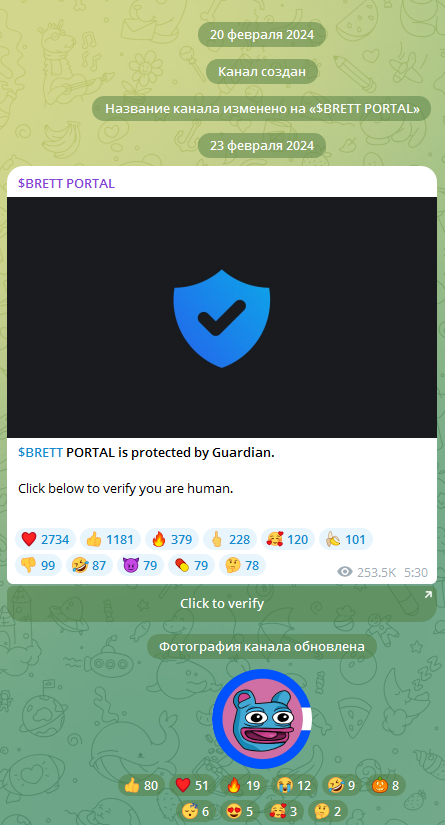The height and width of the screenshot is (825, 445).
Task: Select the smiling hearts face reaction 120
Action: [x=288, y=539]
